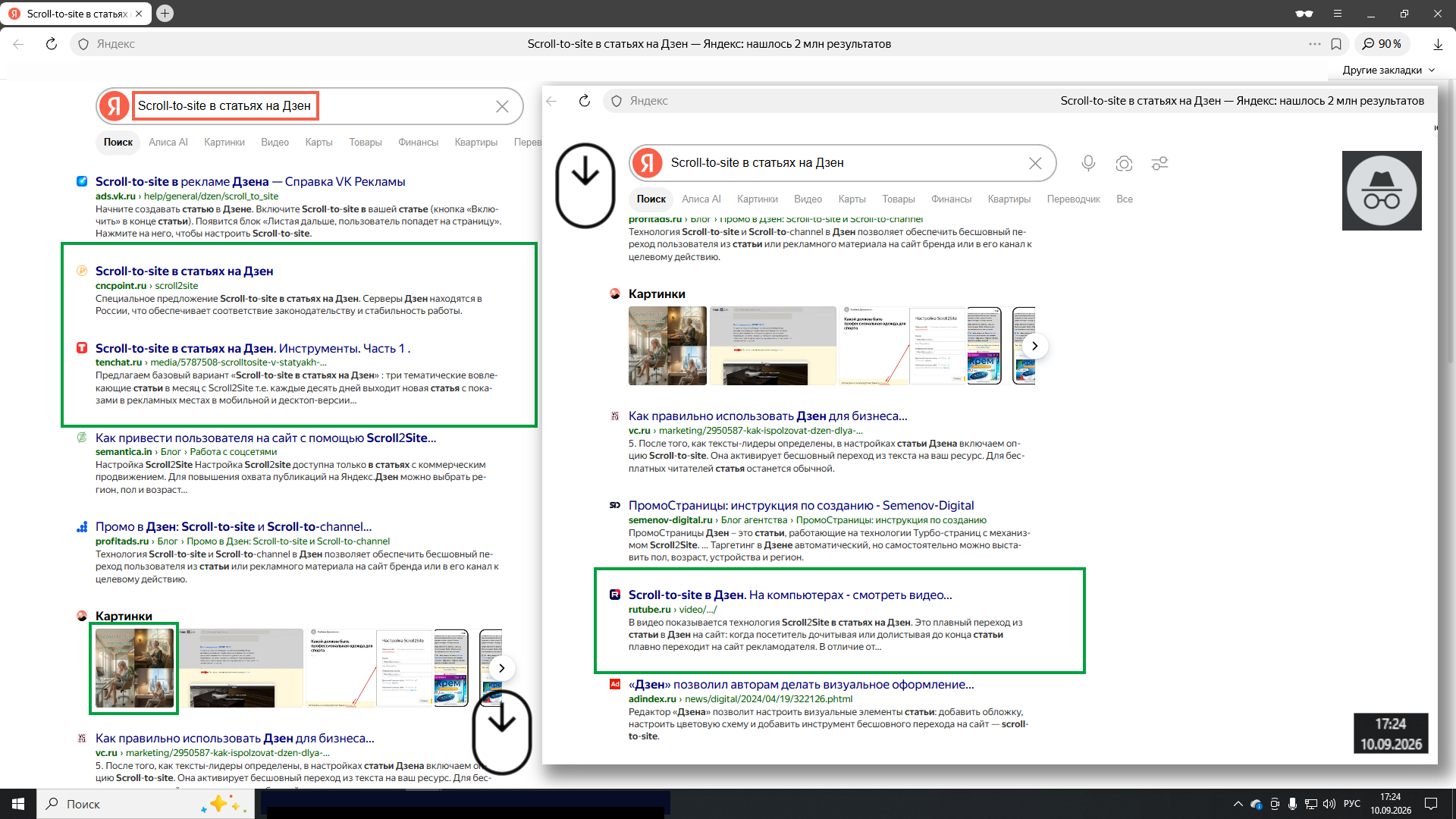Click the 90% zoom indicator
This screenshot has width=1456, height=819.
point(1382,44)
